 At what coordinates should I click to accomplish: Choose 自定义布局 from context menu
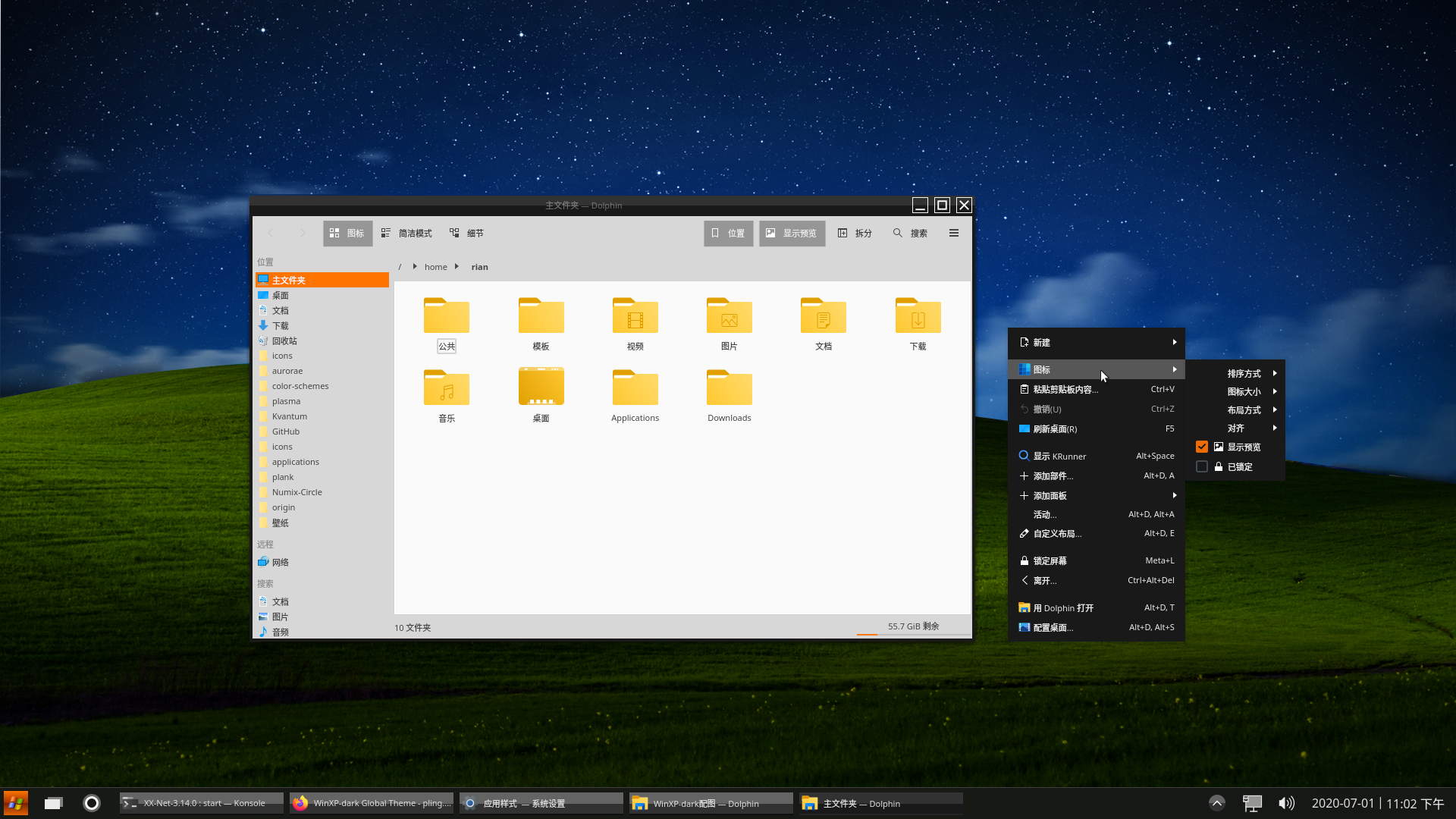1096,533
